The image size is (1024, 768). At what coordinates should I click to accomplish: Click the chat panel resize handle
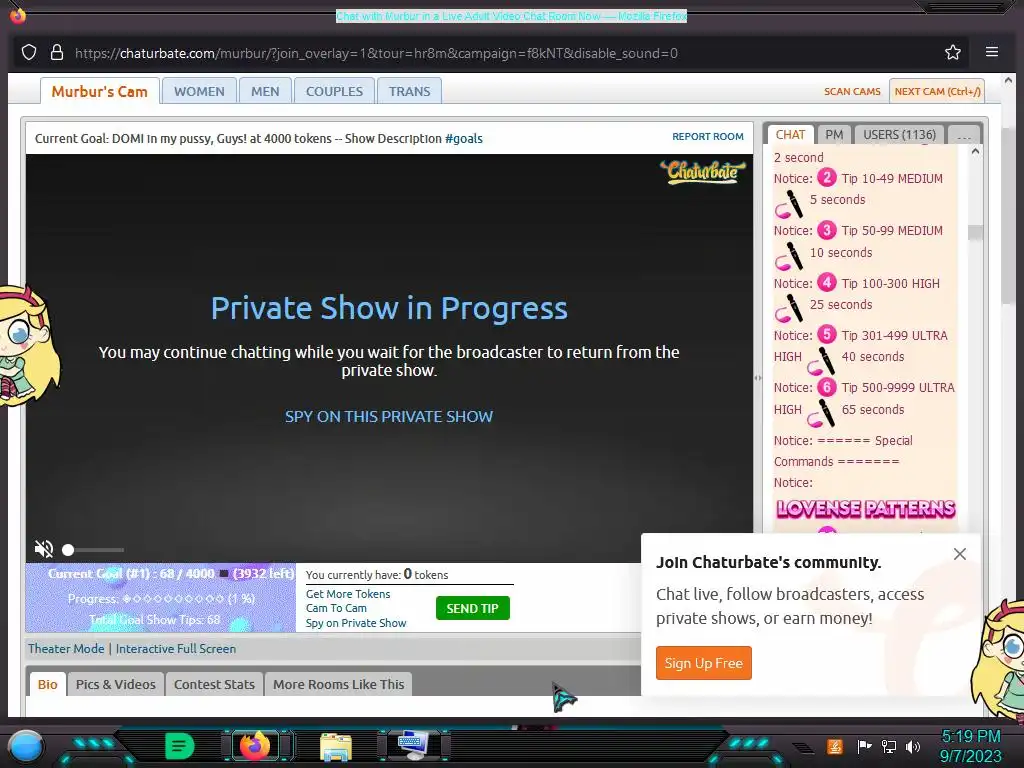758,377
